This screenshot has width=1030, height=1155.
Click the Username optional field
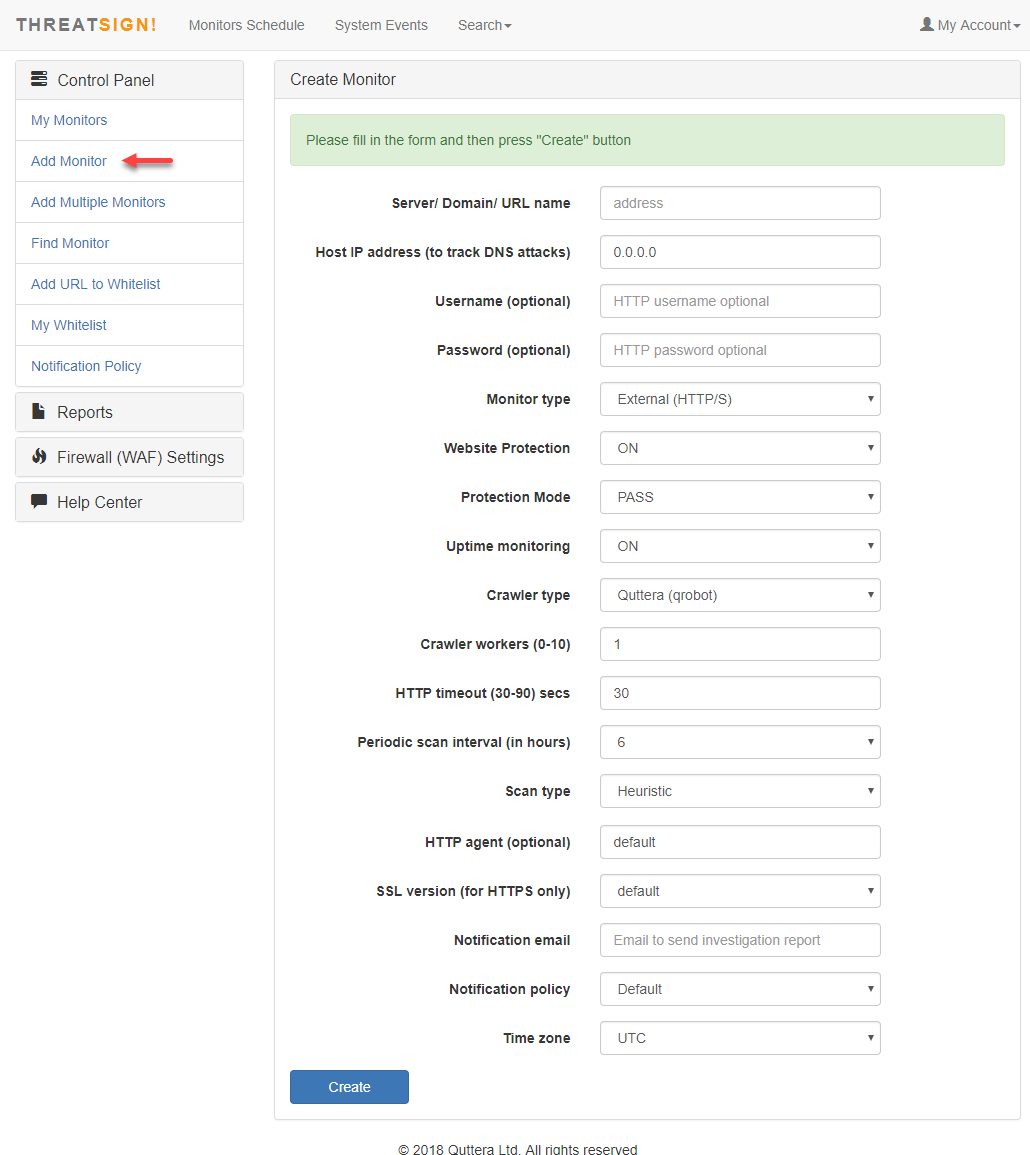coord(740,301)
